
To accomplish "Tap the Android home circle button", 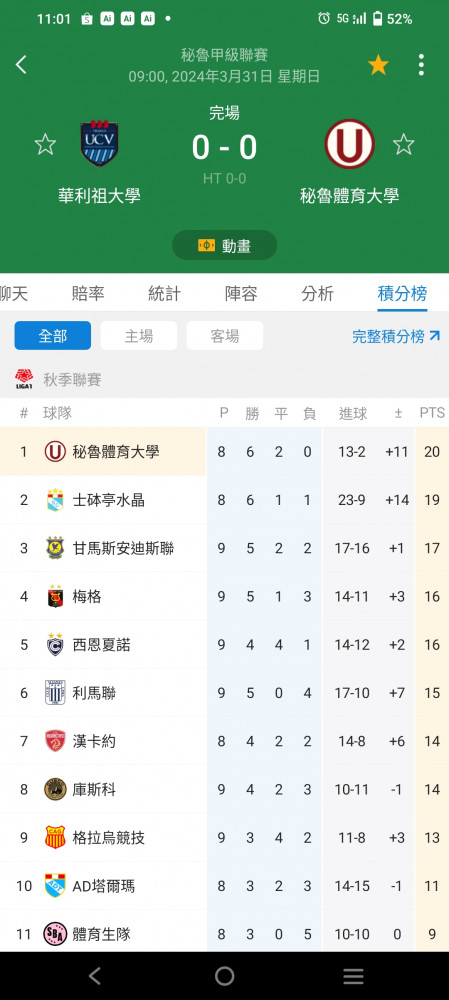I will click(x=224, y=976).
